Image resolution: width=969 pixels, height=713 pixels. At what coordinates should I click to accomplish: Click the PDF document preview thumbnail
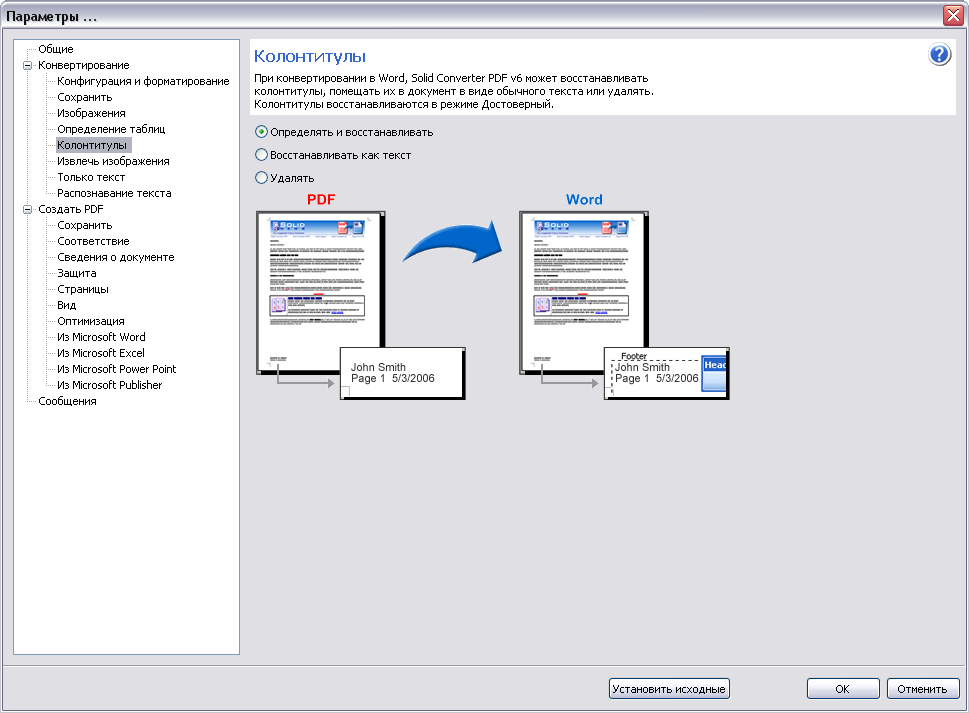[321, 292]
